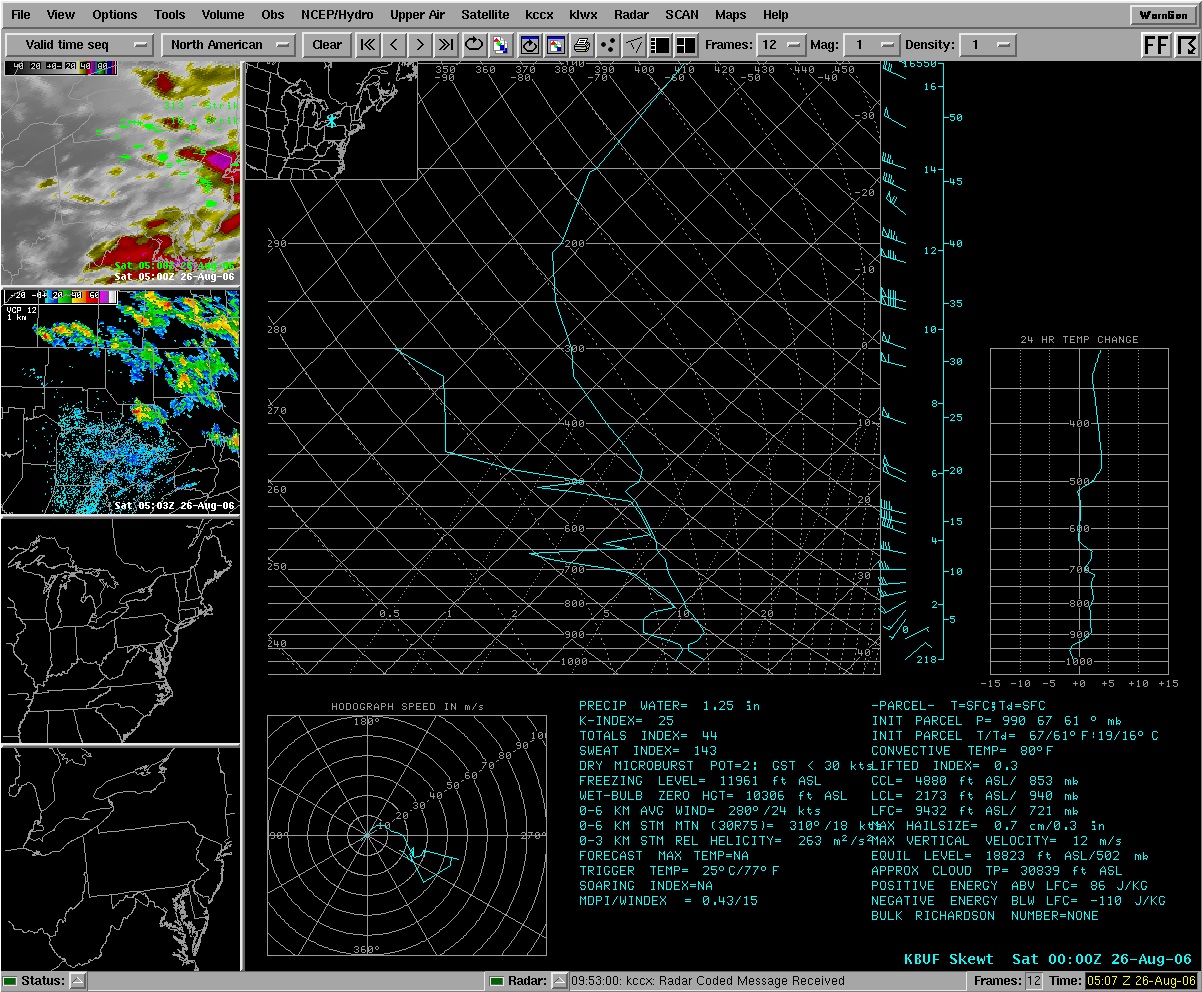Click the FF button in the toolbar
Image resolution: width=1202 pixels, height=992 pixels.
[1156, 45]
